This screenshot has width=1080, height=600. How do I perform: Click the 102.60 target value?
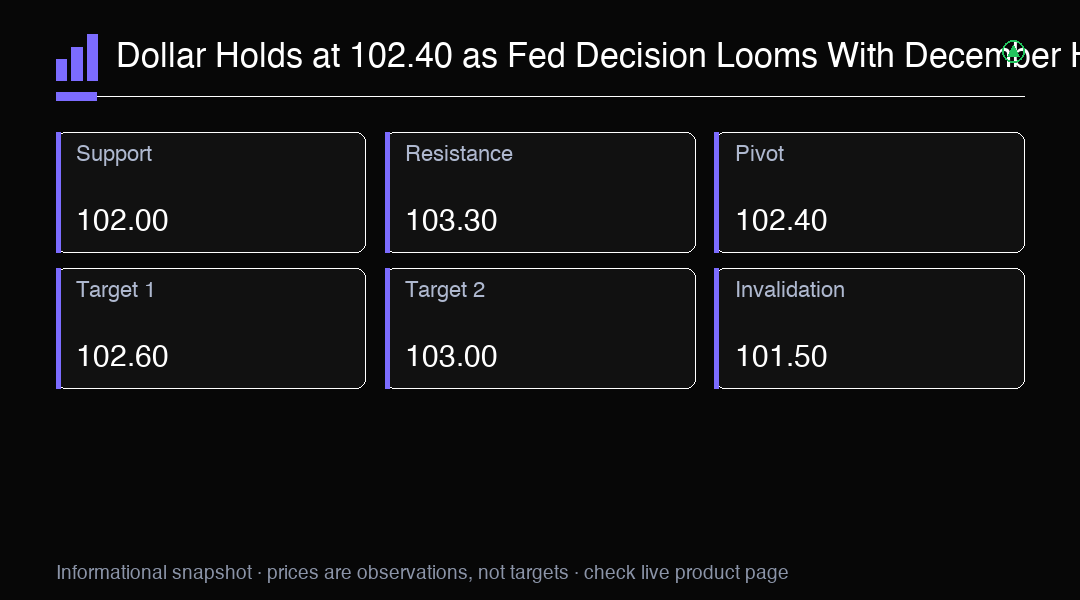123,356
